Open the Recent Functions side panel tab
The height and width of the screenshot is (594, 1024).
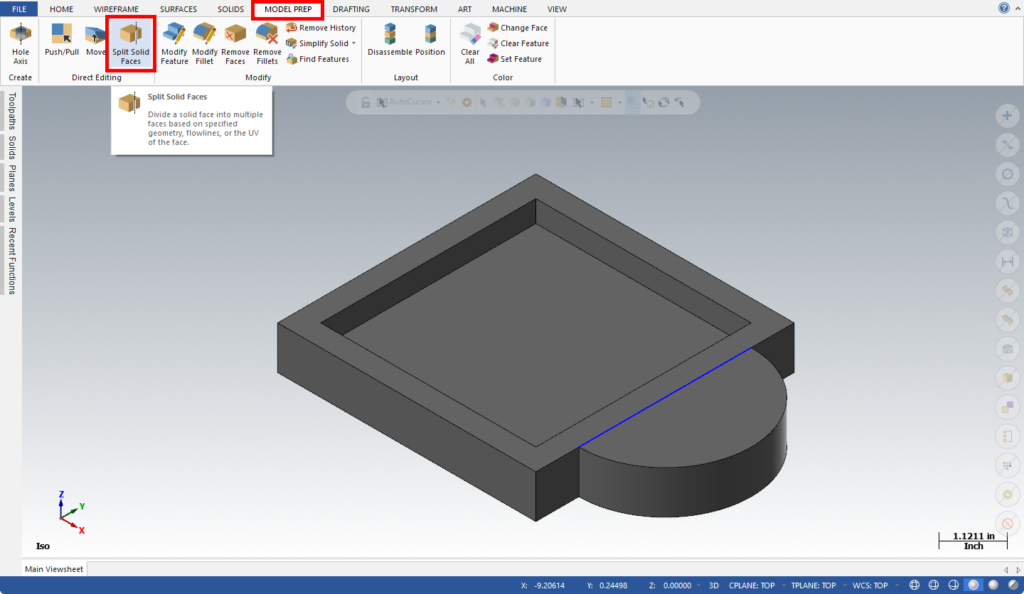click(11, 260)
